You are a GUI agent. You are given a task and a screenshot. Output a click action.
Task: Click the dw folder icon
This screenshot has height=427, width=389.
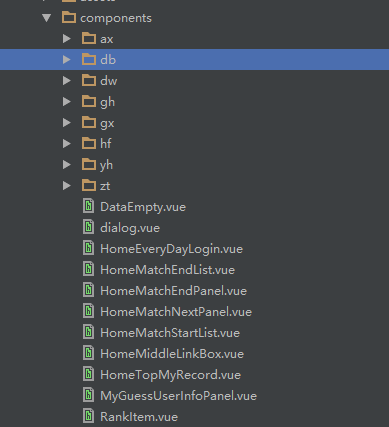tap(89, 80)
